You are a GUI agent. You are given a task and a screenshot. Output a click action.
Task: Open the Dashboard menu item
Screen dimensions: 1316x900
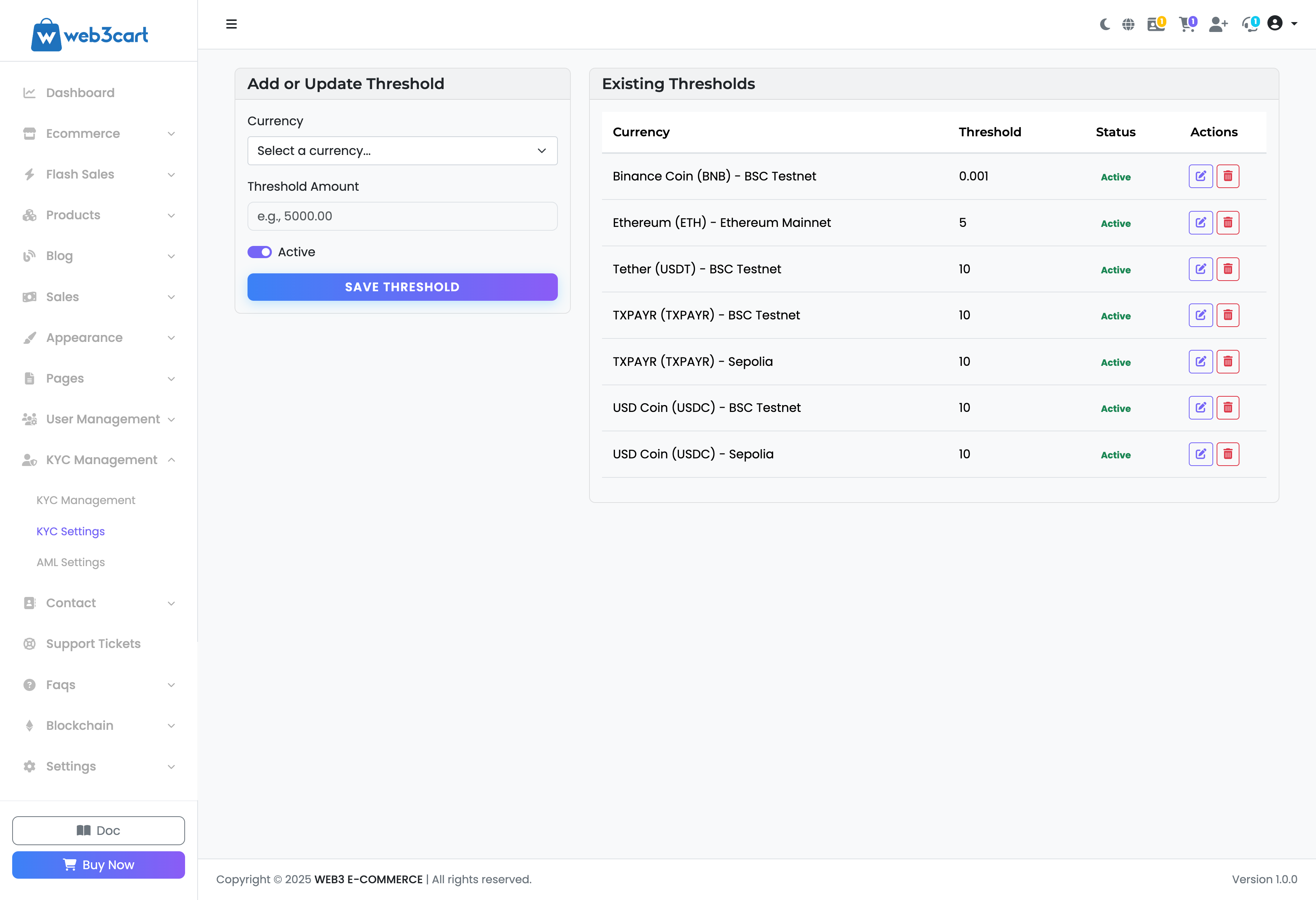pyautogui.click(x=80, y=93)
